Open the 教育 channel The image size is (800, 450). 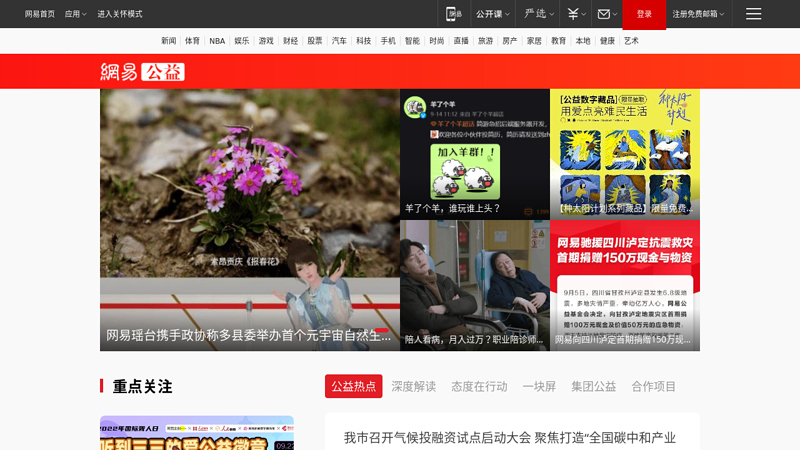point(559,41)
